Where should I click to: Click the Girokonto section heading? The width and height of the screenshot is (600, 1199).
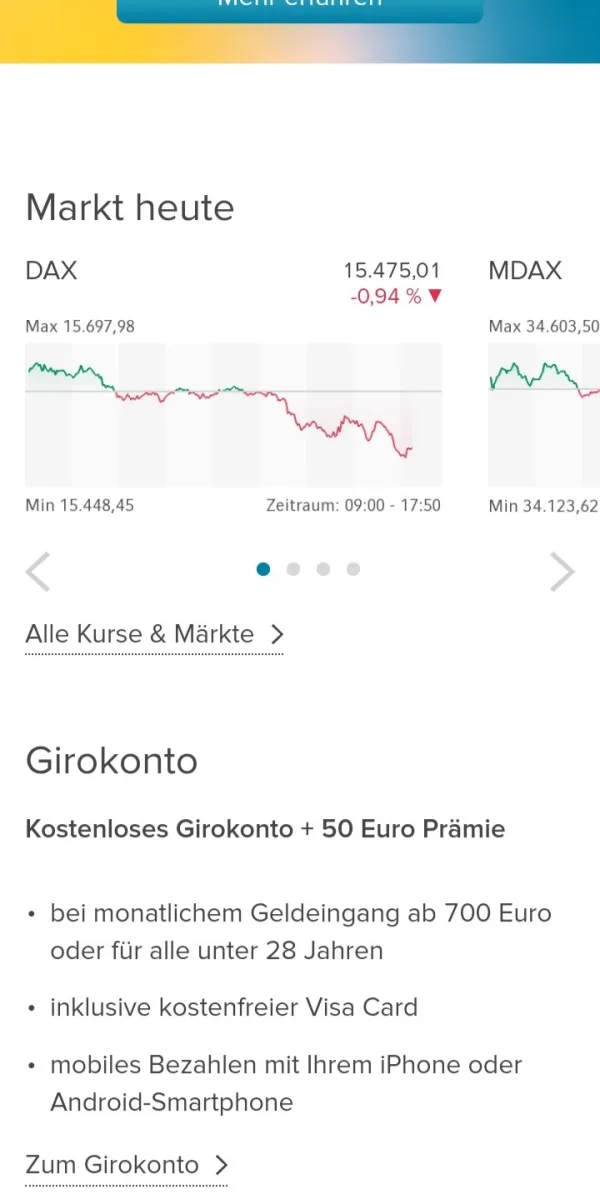point(111,761)
